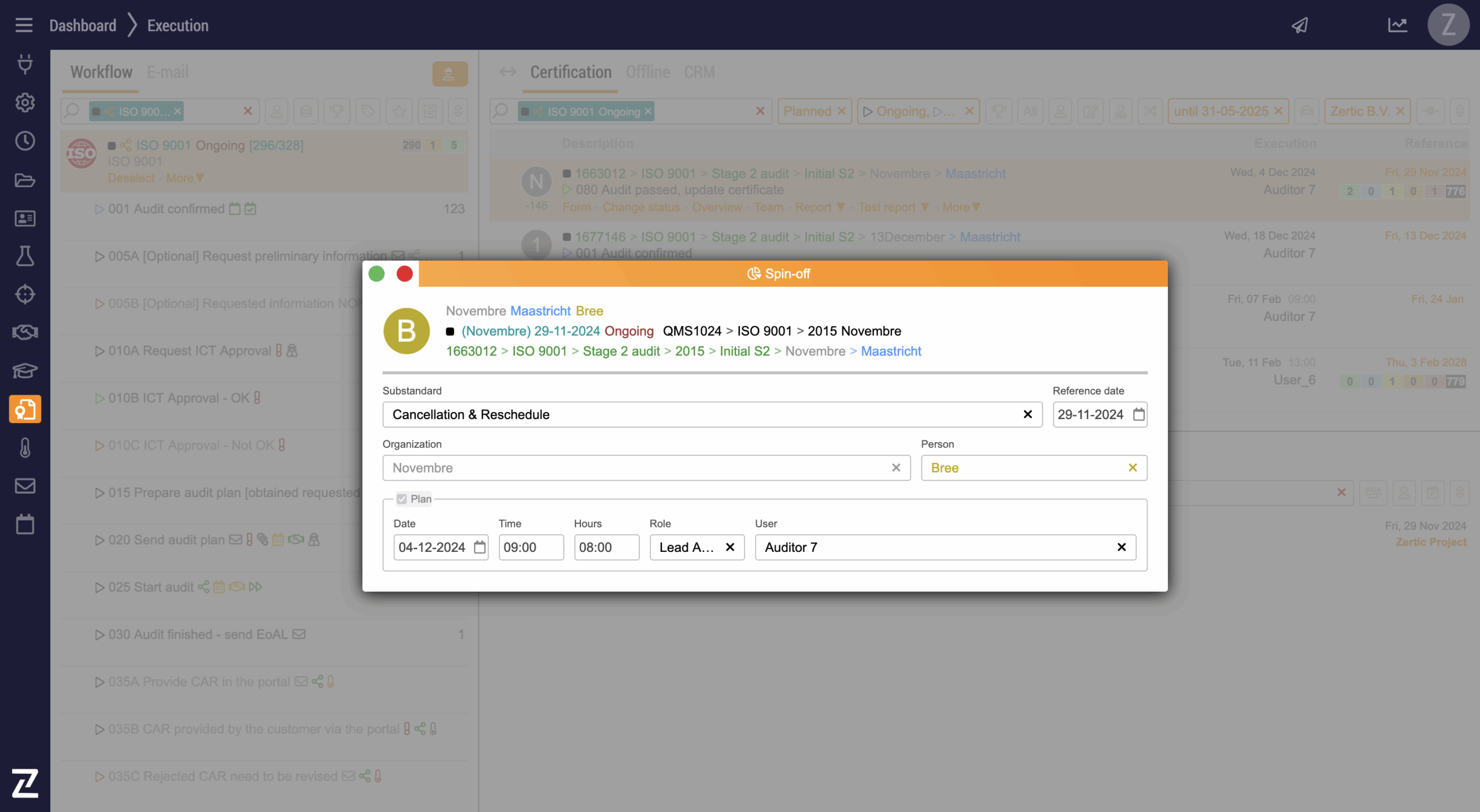Open the lab flask sidebar icon
Screen dimensions: 1480x812
[25, 256]
